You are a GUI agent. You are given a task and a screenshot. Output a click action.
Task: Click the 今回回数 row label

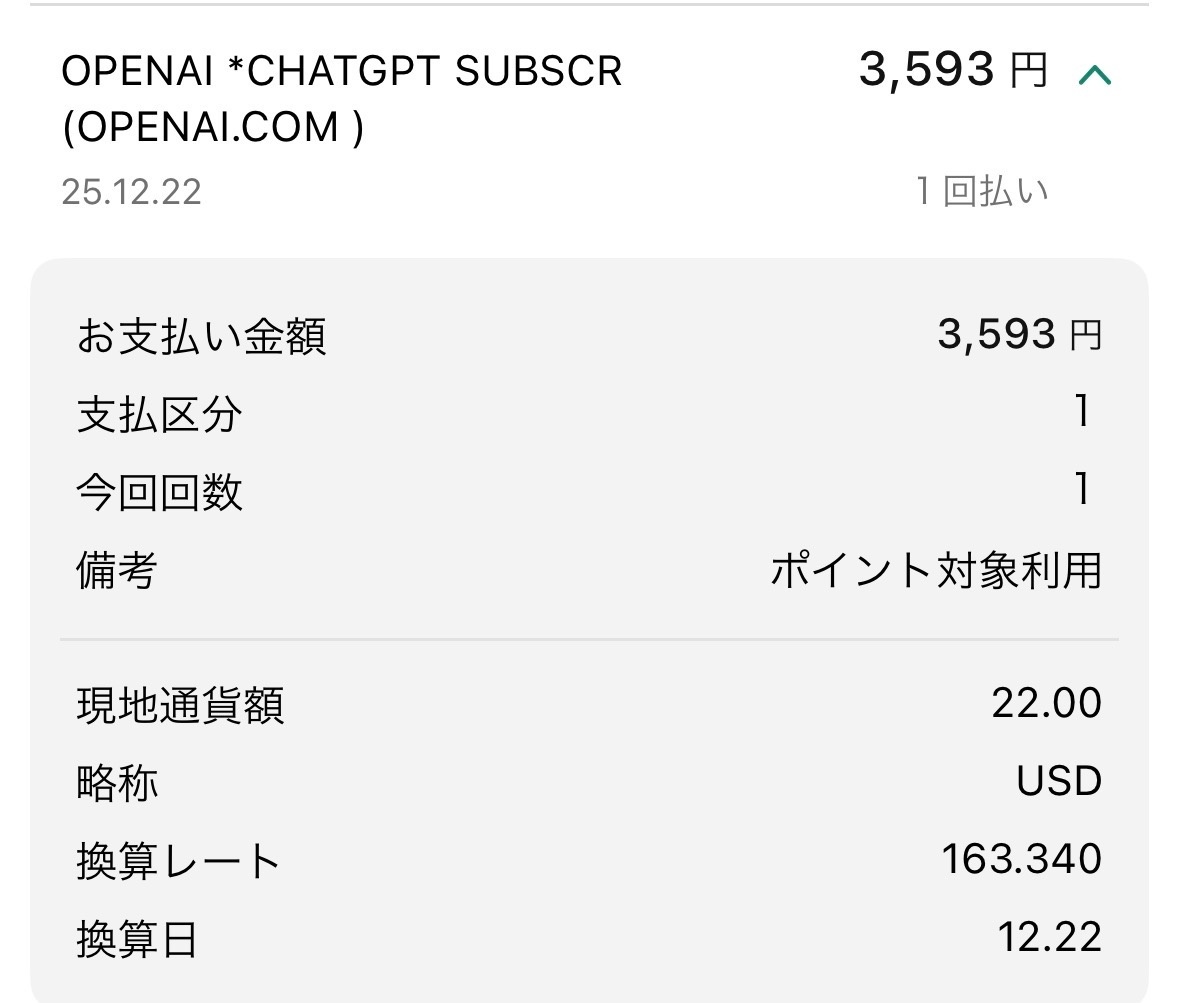[159, 492]
